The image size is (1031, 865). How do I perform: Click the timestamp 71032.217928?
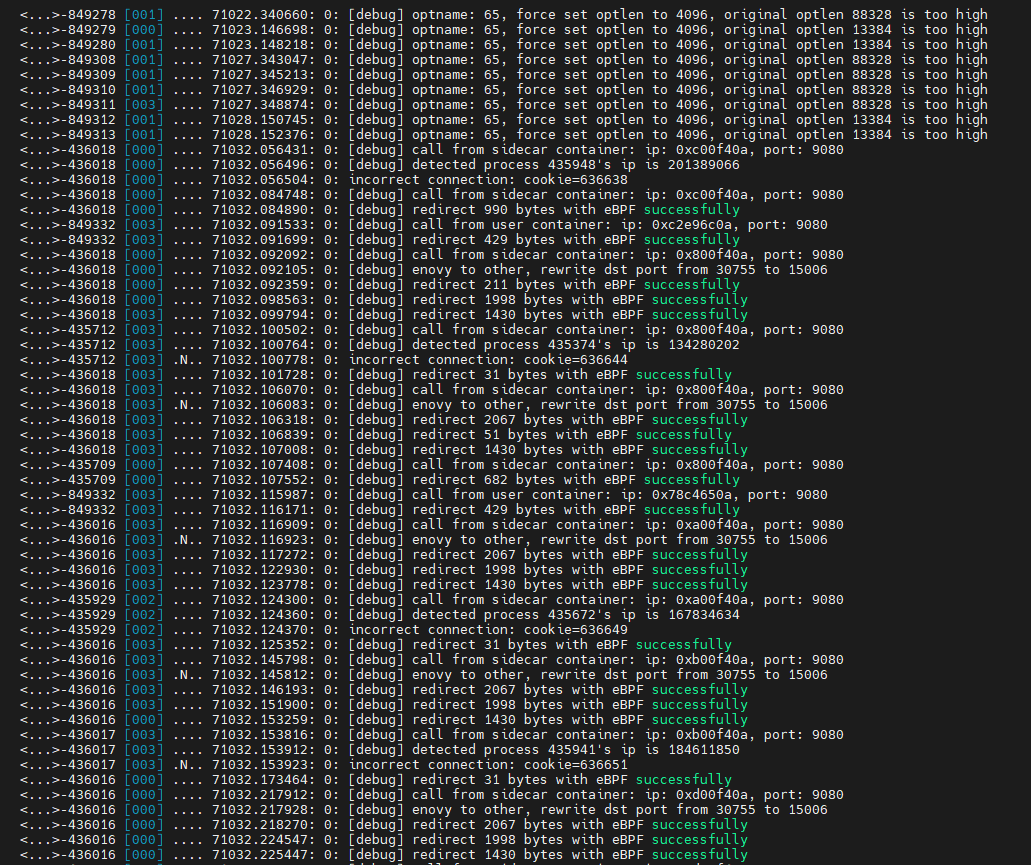click(x=260, y=810)
